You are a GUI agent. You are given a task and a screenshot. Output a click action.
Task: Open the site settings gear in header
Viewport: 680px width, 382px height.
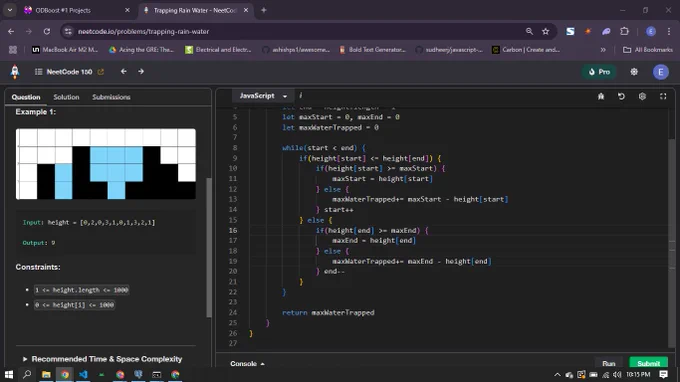[x=634, y=72]
